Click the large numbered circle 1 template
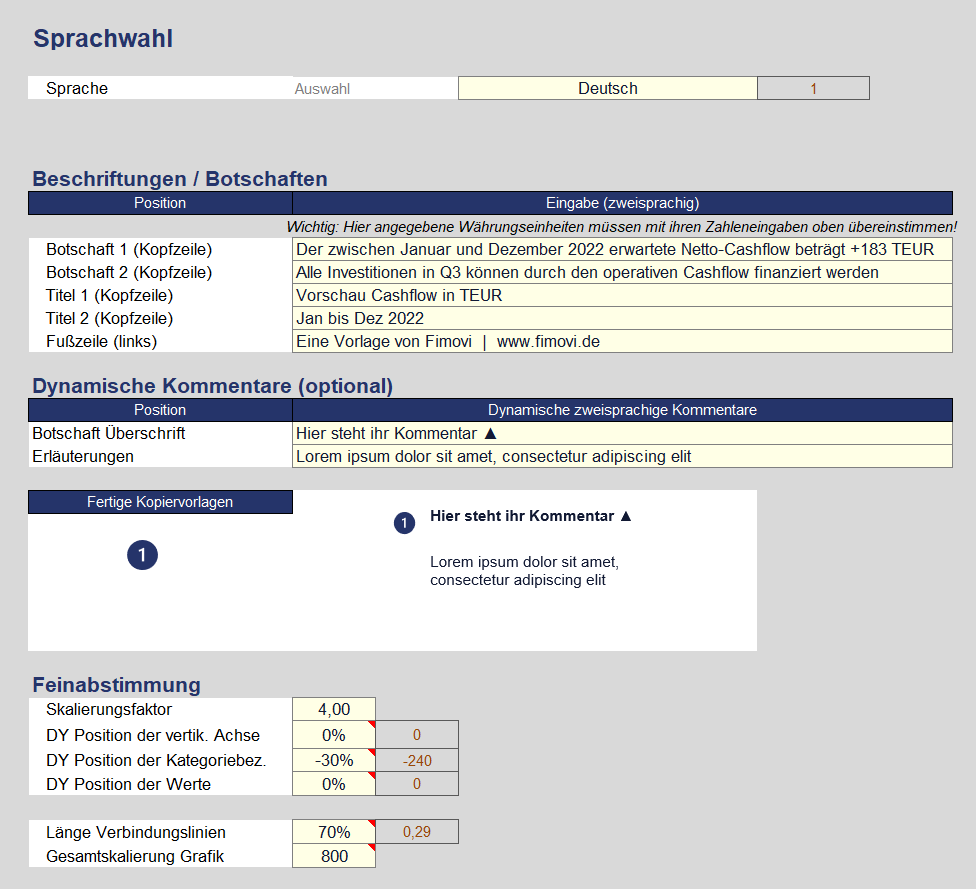The width and height of the screenshot is (976, 889). pyautogui.click(x=143, y=555)
